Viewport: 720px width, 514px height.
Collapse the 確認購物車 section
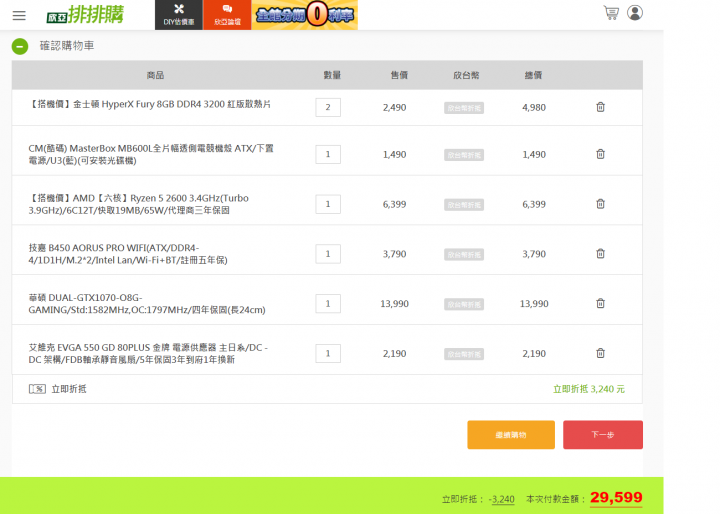point(20,46)
